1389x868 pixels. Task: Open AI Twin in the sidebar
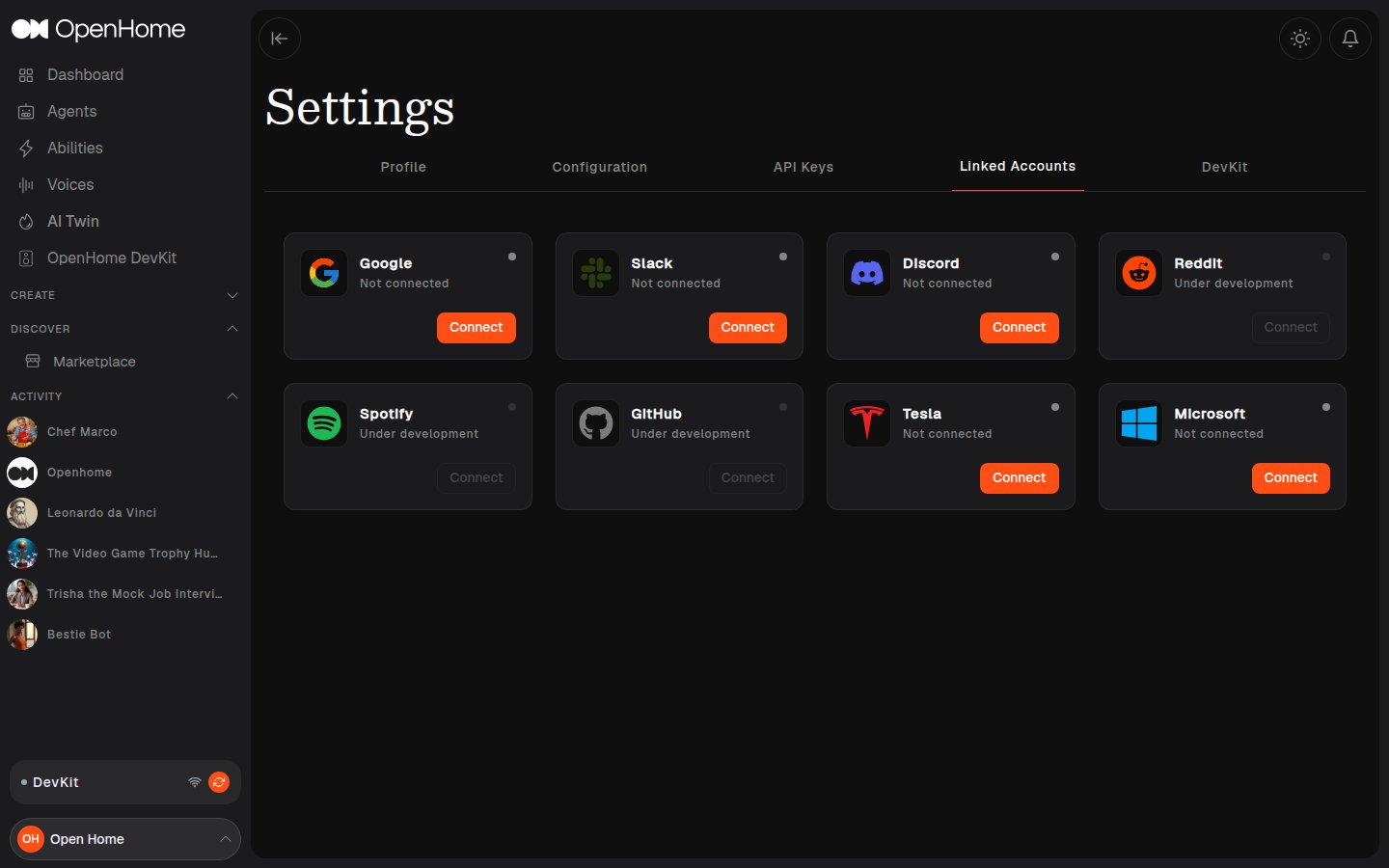tap(125, 221)
